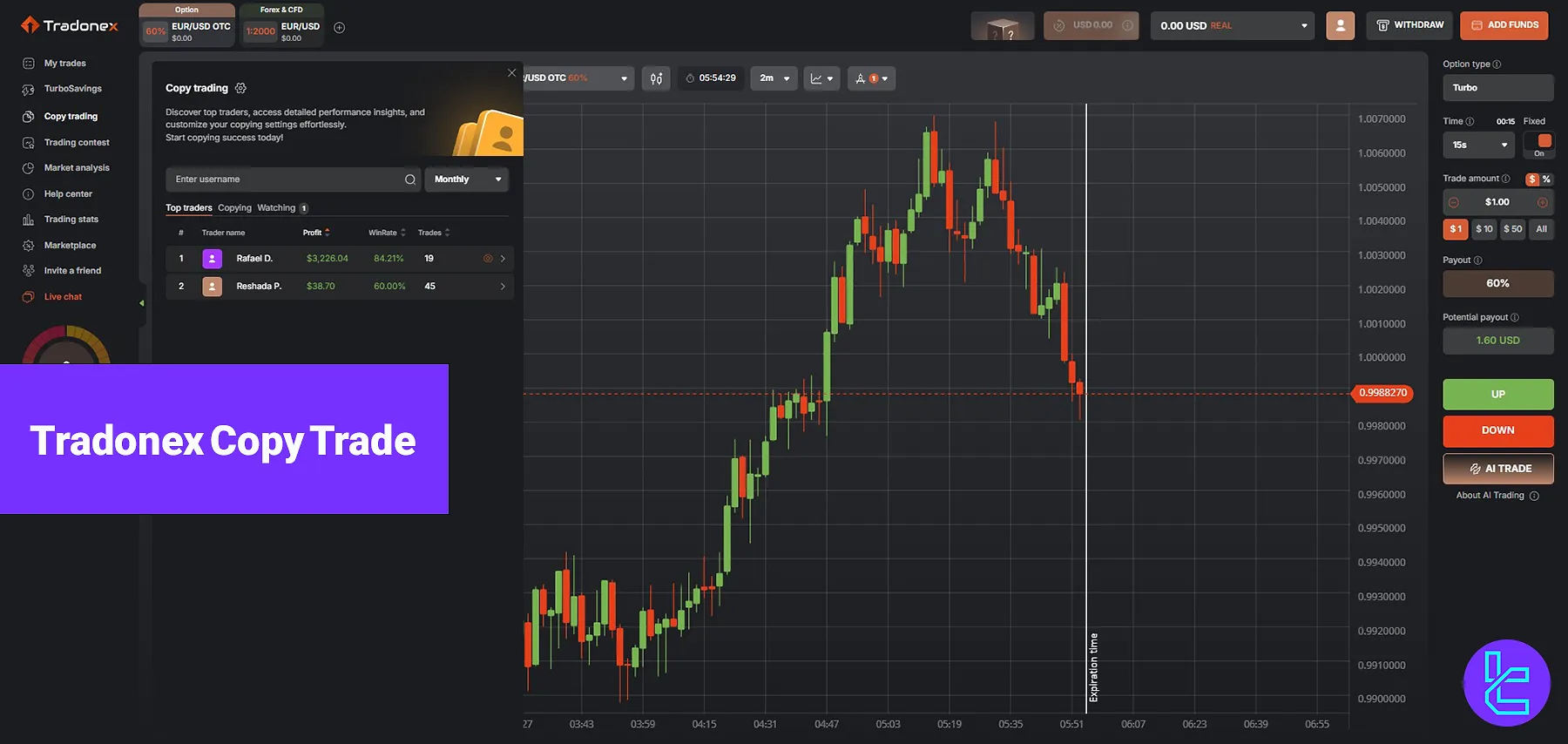The width and height of the screenshot is (1568, 744).
Task: Select the EUR/USD OTC Option tab
Action: pyautogui.click(x=187, y=25)
